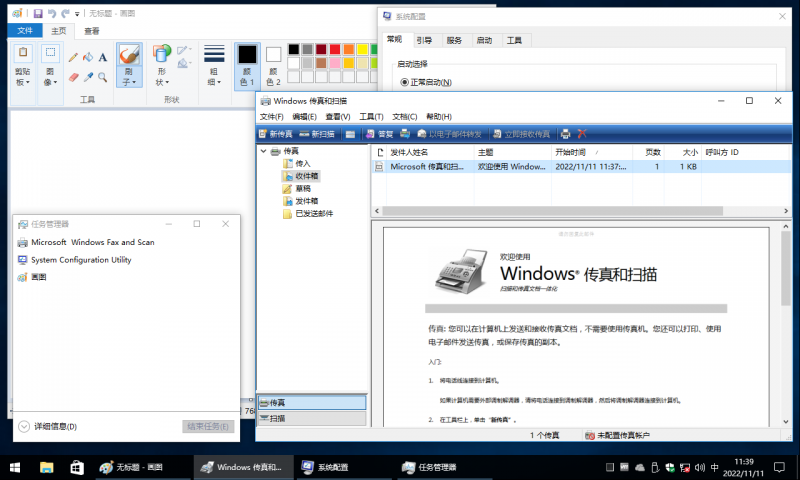The image size is (800, 480).
Task: Click the Paste clipboard icon in Paint
Action: click(x=23, y=53)
